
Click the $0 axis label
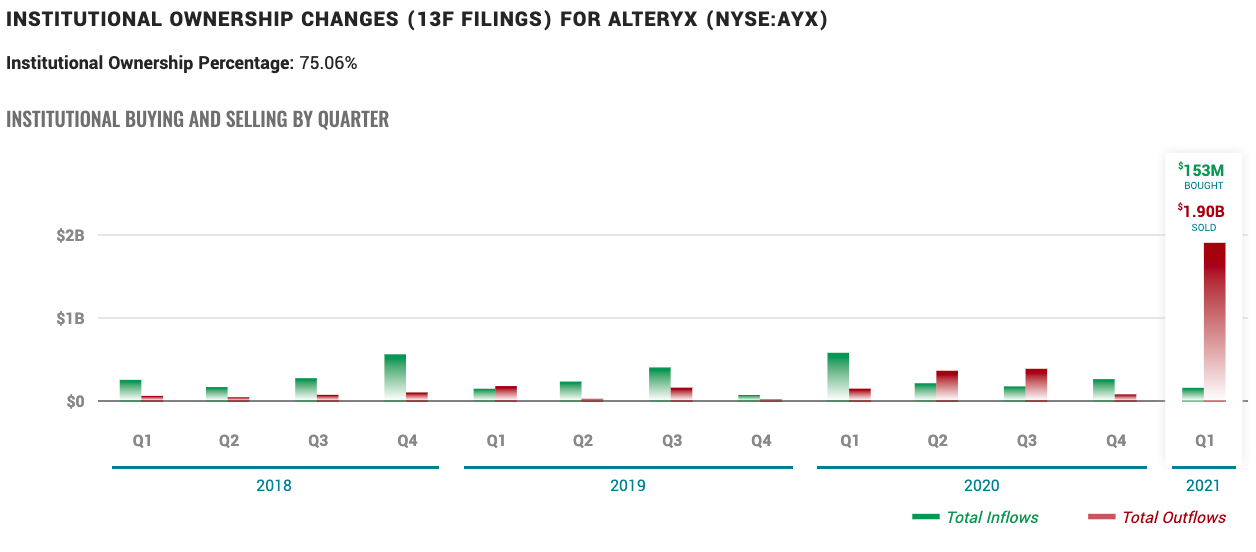coord(73,401)
